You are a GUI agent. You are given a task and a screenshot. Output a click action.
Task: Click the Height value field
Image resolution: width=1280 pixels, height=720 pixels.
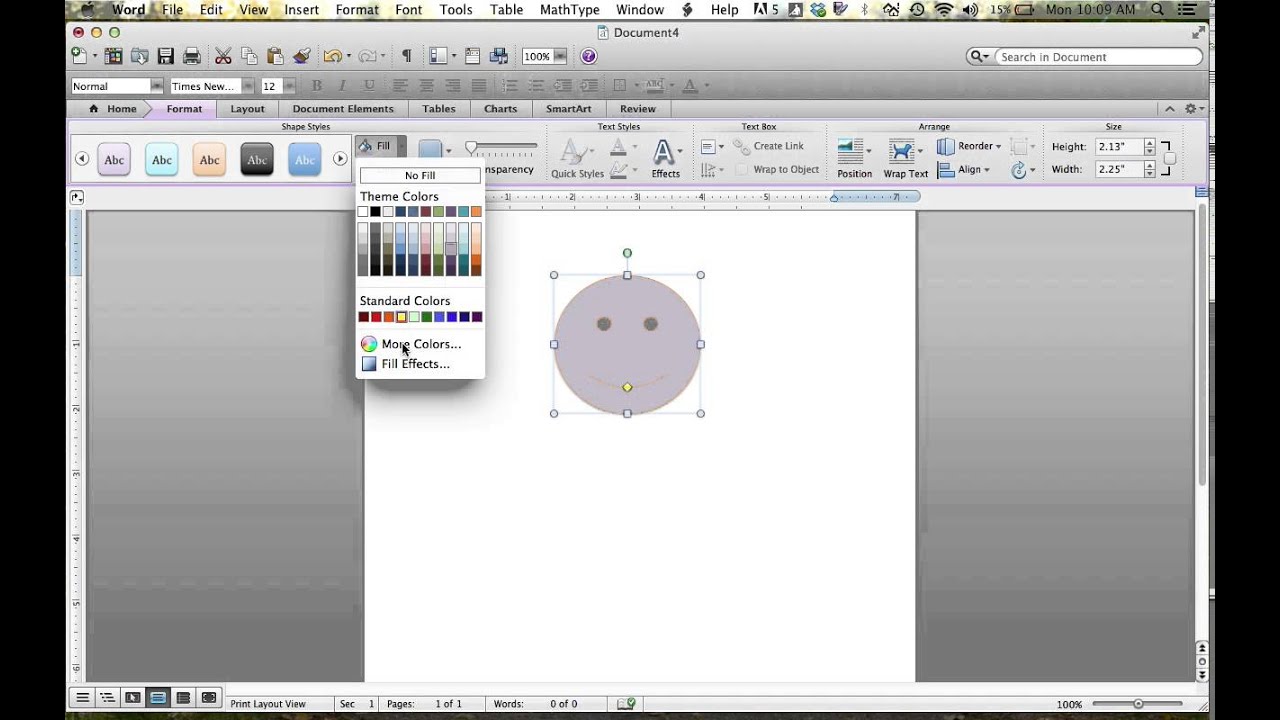click(x=1118, y=146)
